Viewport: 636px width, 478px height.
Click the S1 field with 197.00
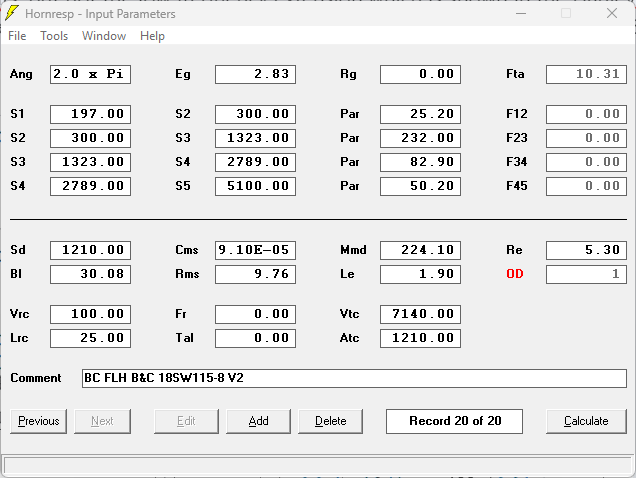[x=90, y=114]
